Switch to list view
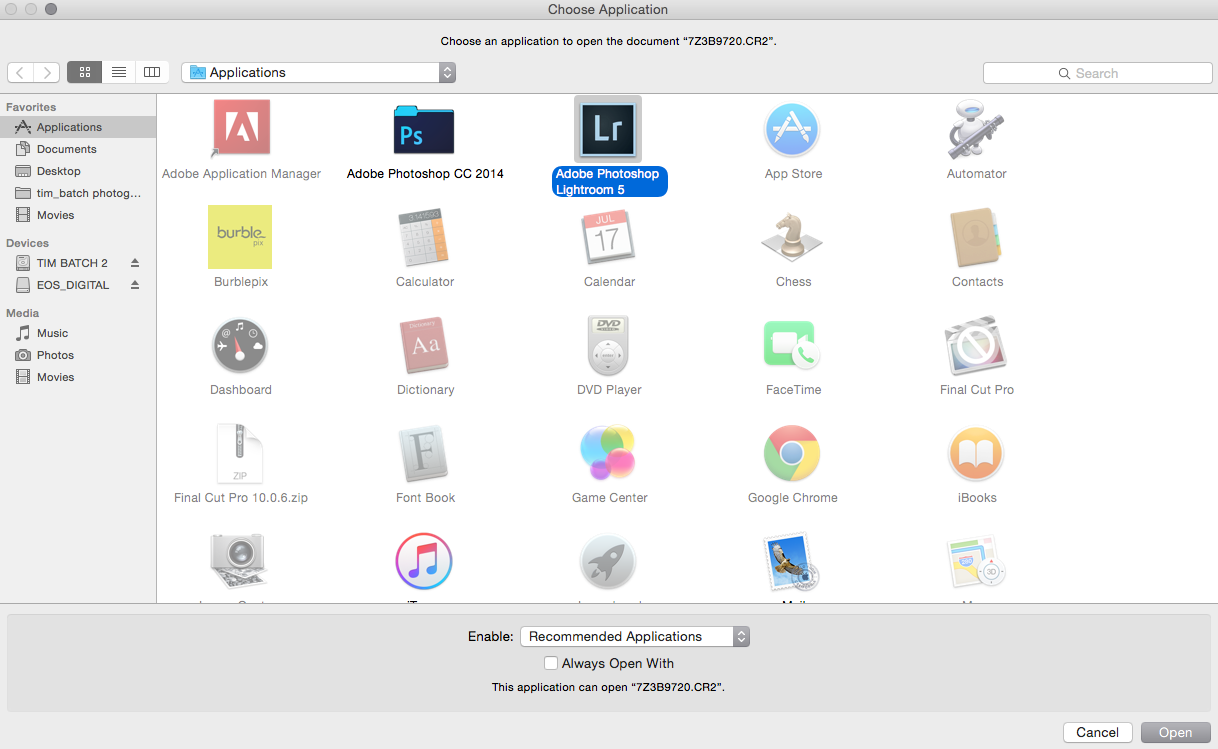Image resolution: width=1218 pixels, height=749 pixels. (118, 72)
